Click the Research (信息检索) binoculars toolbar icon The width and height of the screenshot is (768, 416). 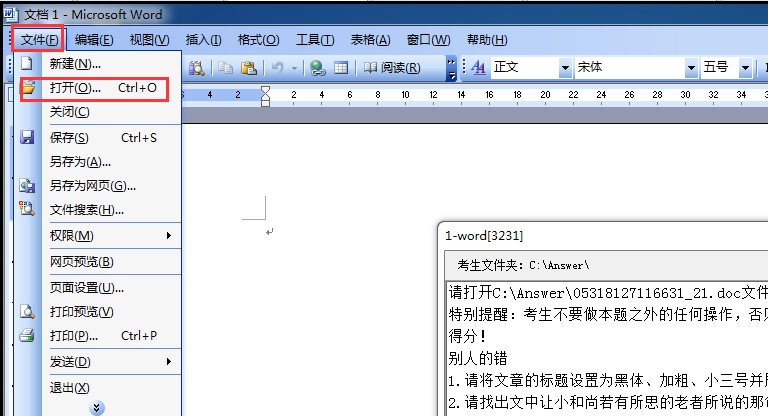click(x=197, y=68)
